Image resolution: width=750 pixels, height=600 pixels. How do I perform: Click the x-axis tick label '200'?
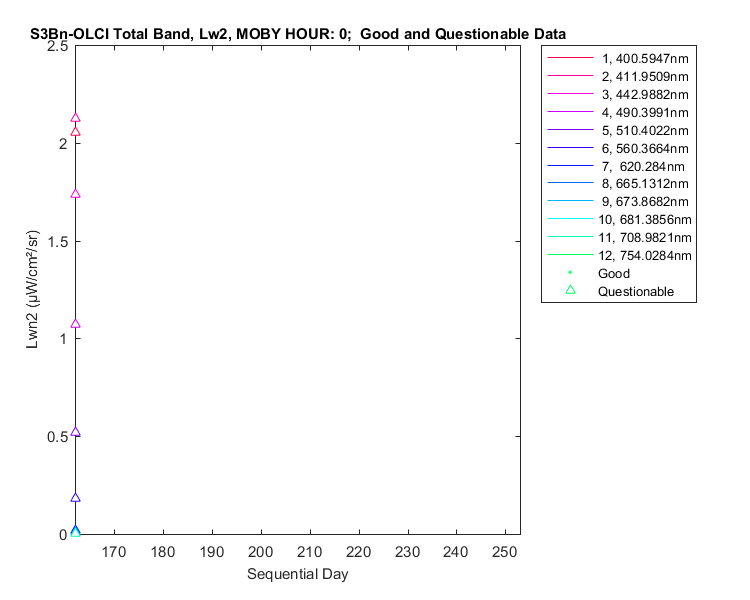(261, 552)
